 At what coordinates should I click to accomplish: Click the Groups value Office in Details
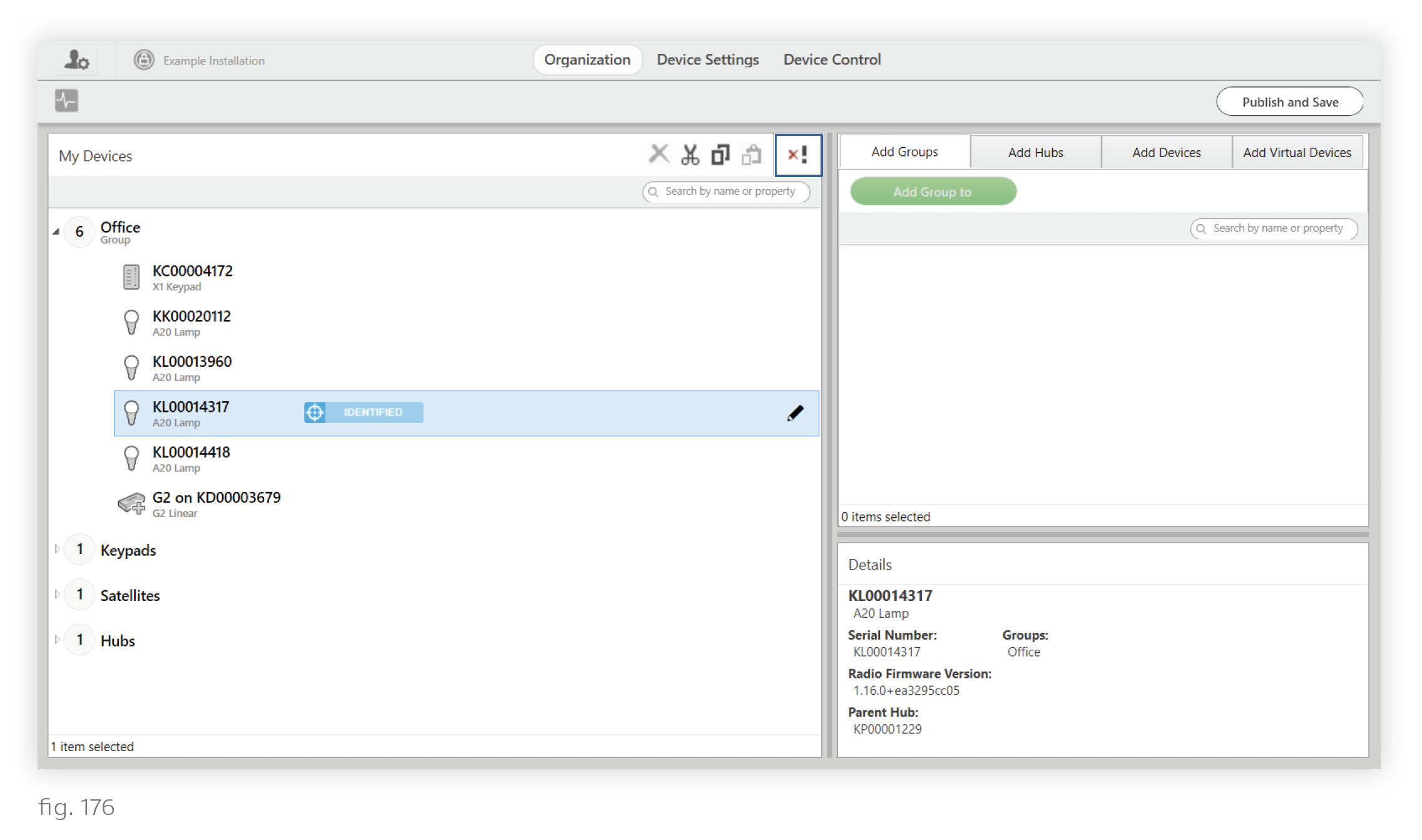point(1024,652)
